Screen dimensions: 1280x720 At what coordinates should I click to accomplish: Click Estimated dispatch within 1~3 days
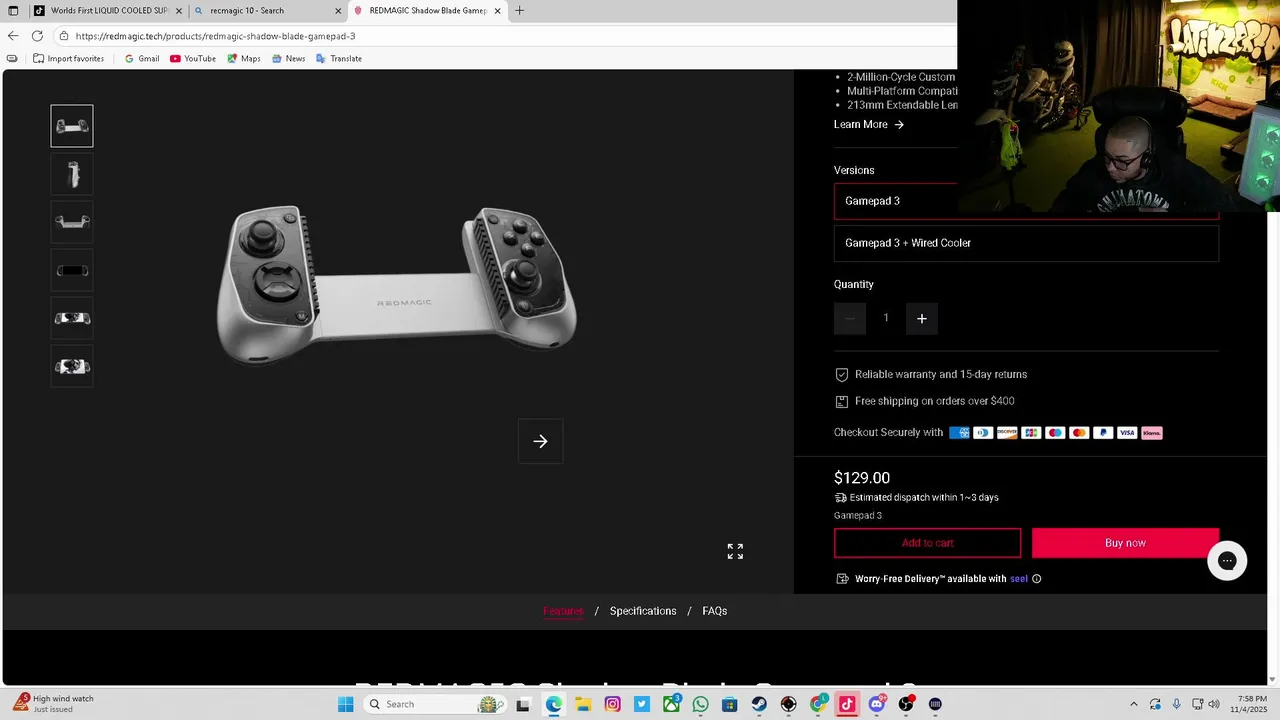[924, 497]
